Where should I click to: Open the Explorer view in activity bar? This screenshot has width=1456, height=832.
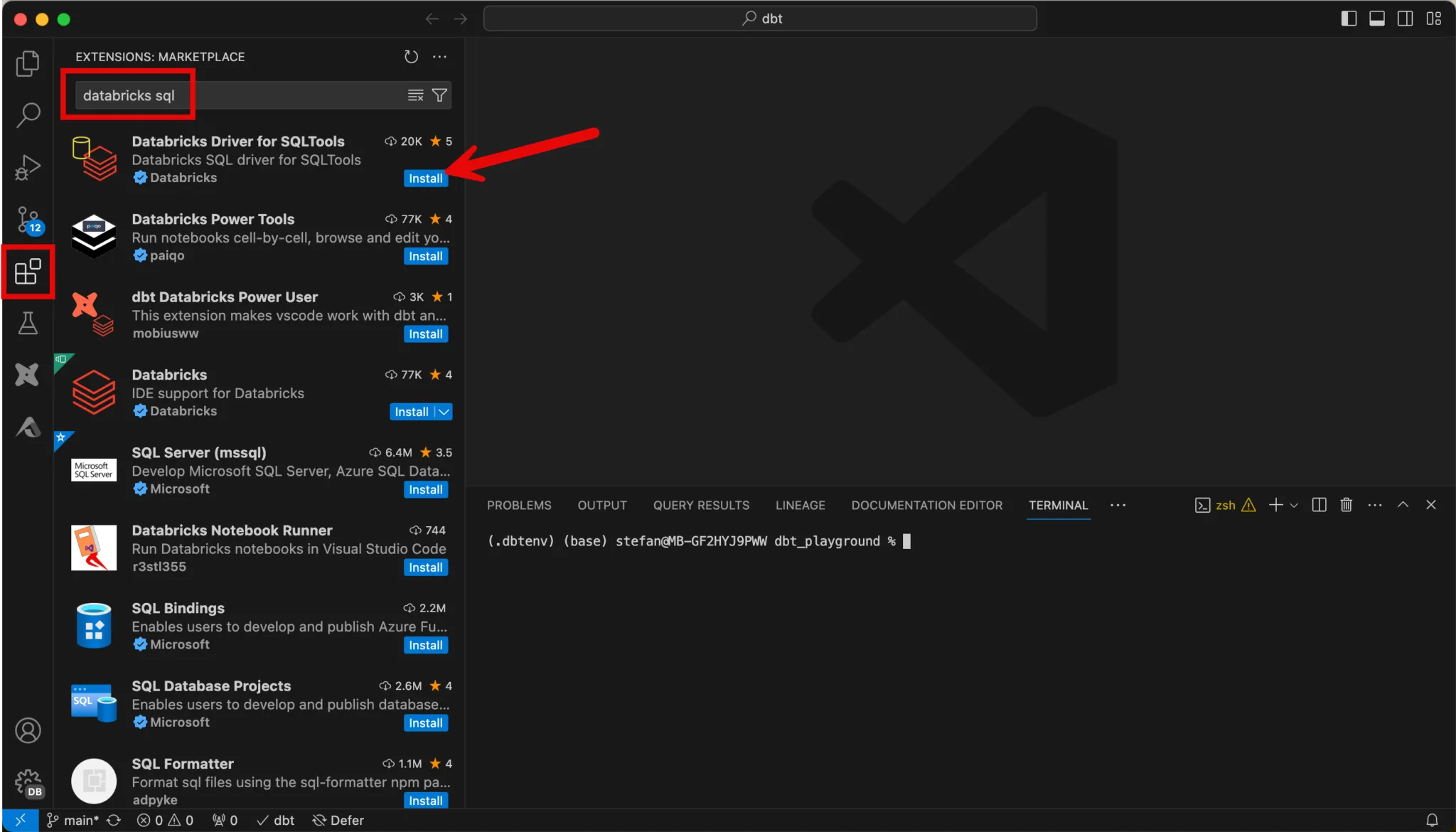click(x=28, y=63)
